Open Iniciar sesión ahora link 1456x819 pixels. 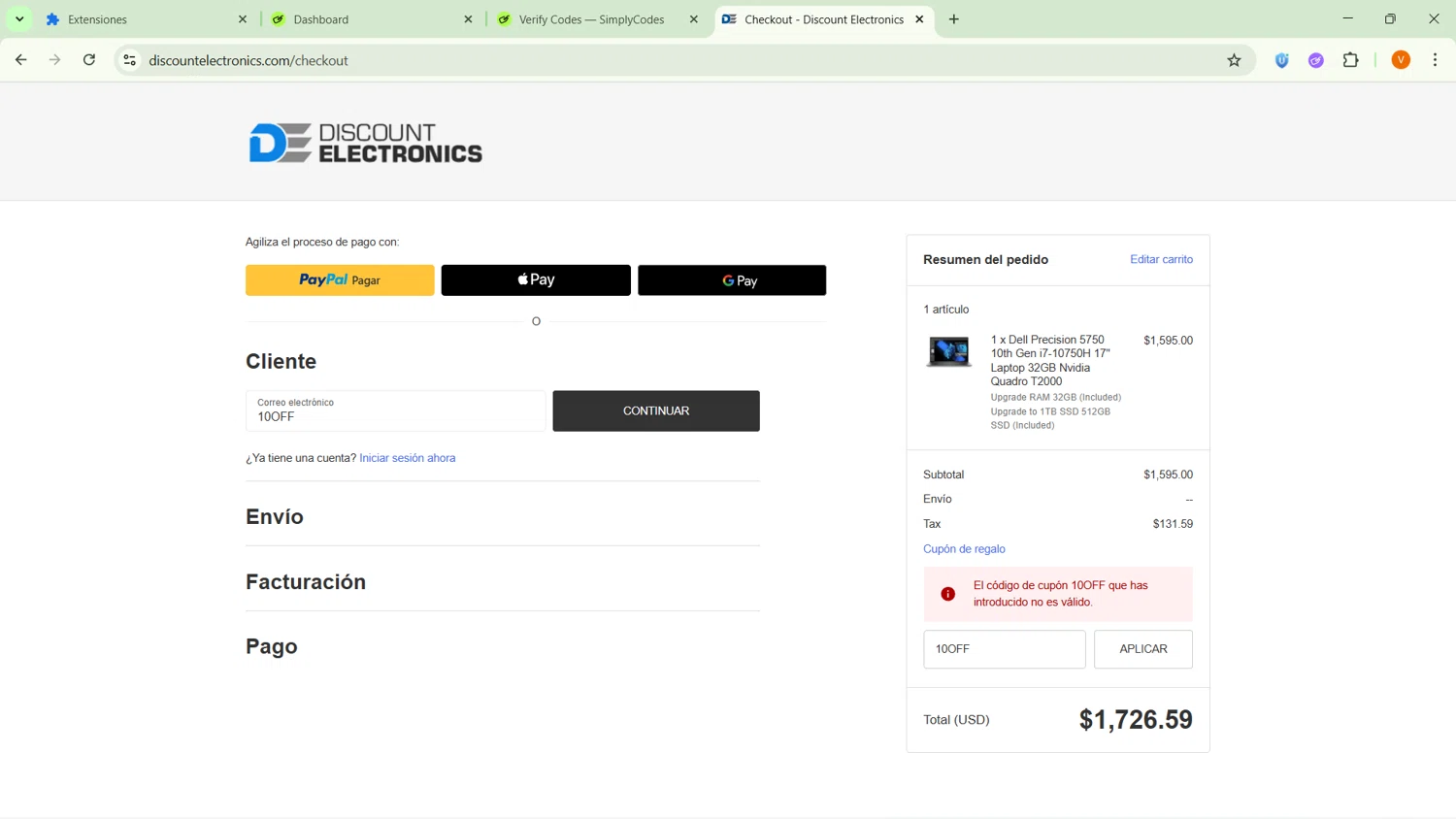408,458
